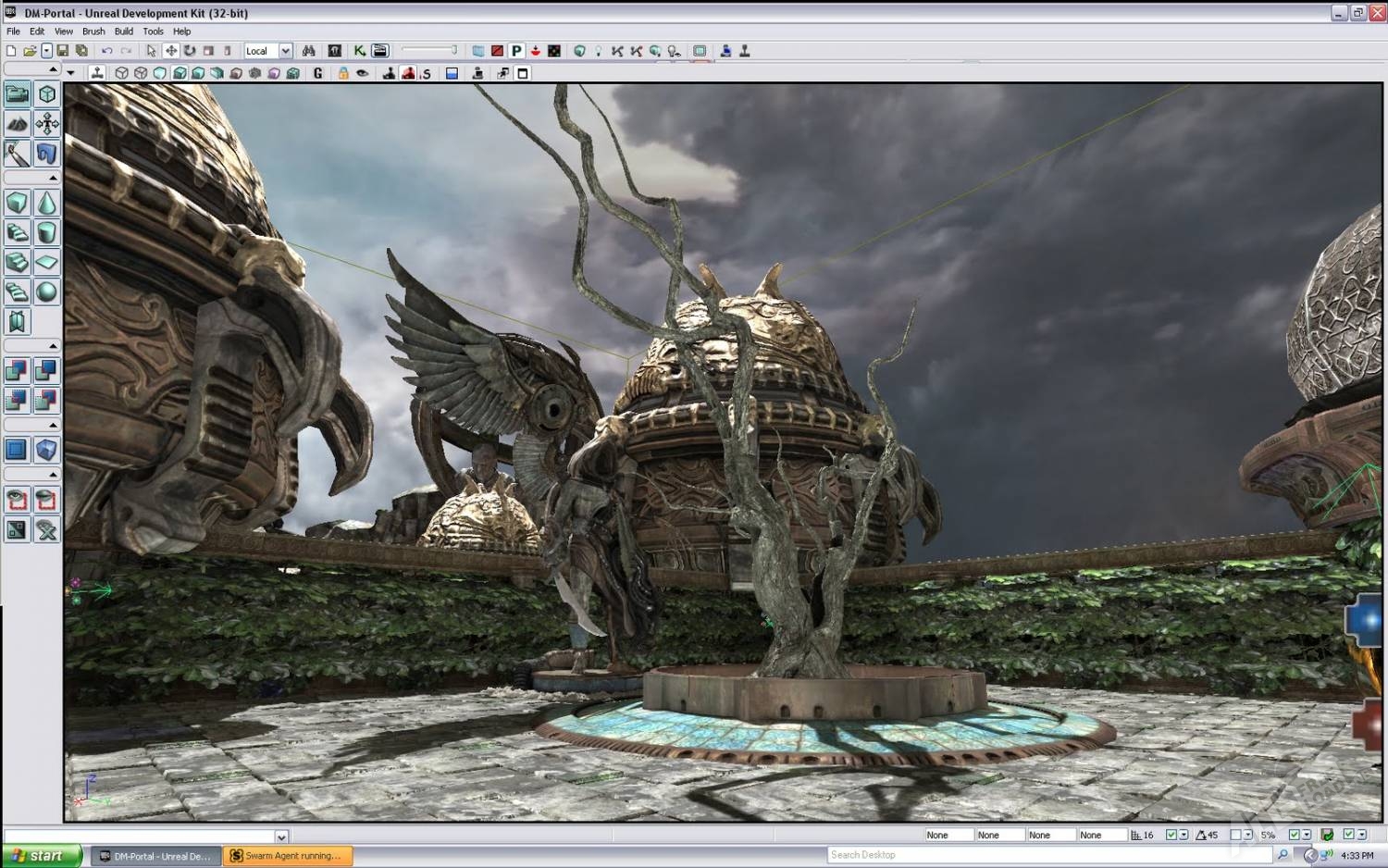Open the Build menu

(x=123, y=31)
